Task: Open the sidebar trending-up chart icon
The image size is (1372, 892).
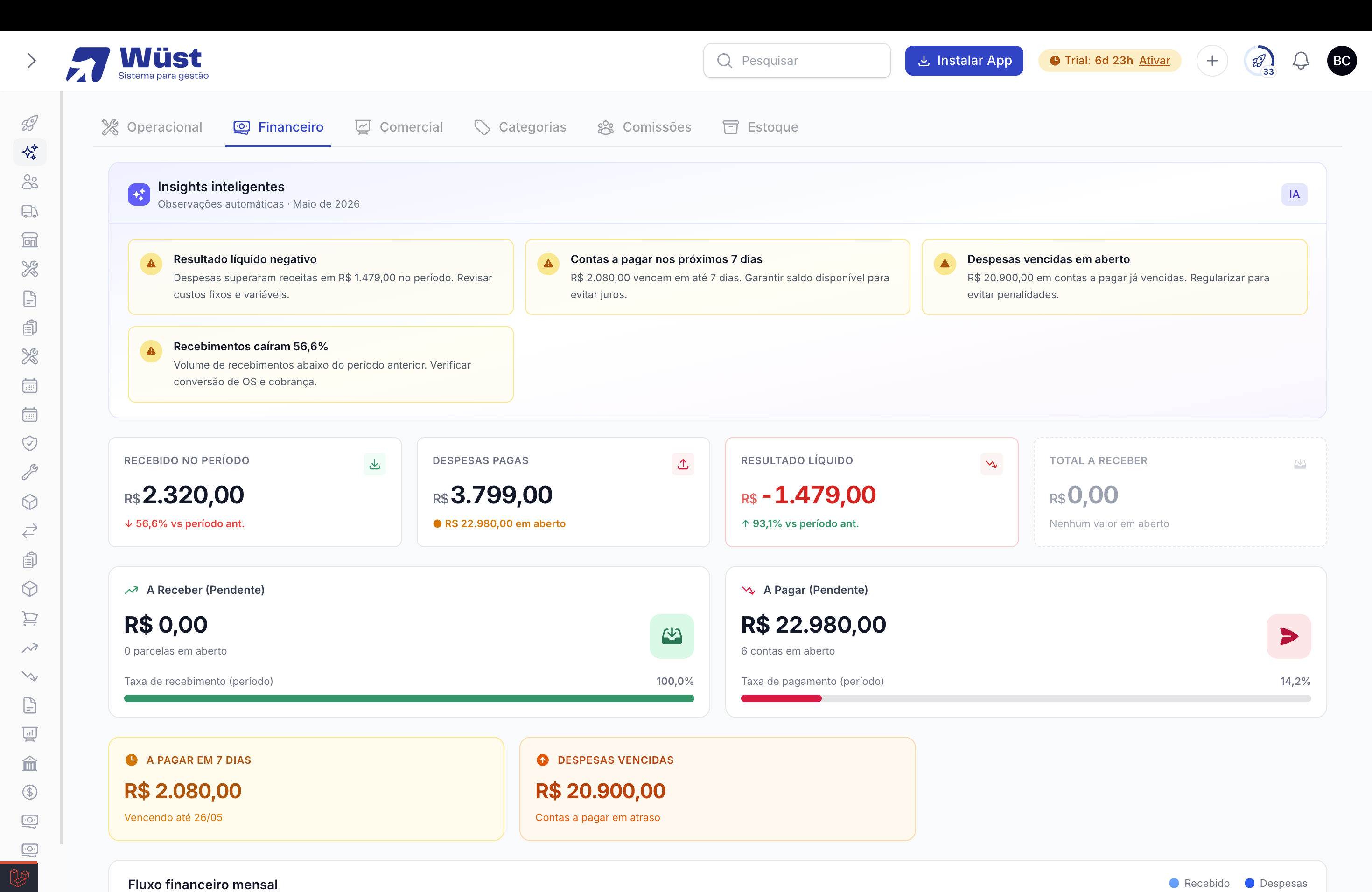Action: coord(30,648)
